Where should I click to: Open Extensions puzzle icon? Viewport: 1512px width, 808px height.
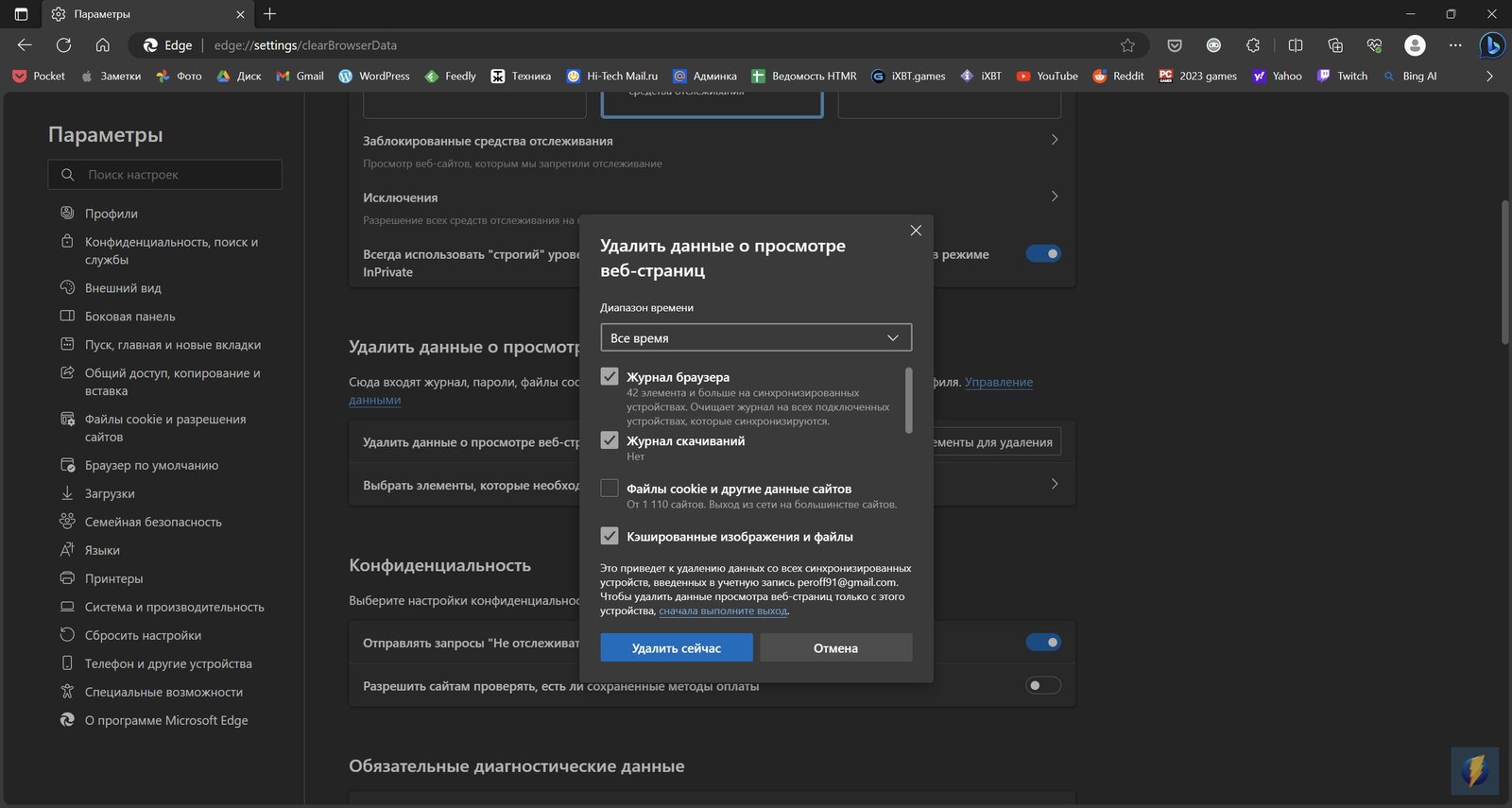[1253, 45]
